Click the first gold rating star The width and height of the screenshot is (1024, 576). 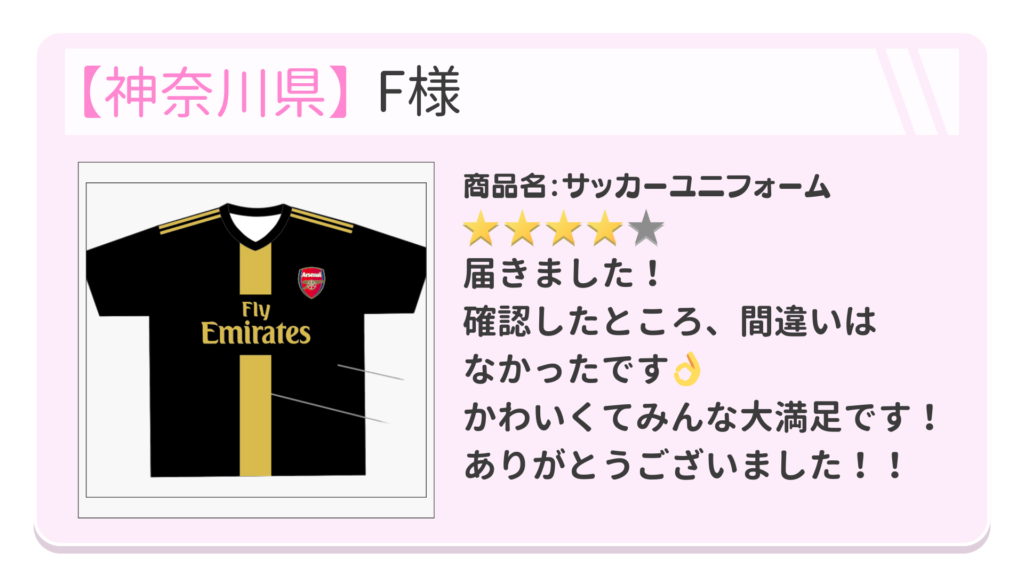click(481, 228)
